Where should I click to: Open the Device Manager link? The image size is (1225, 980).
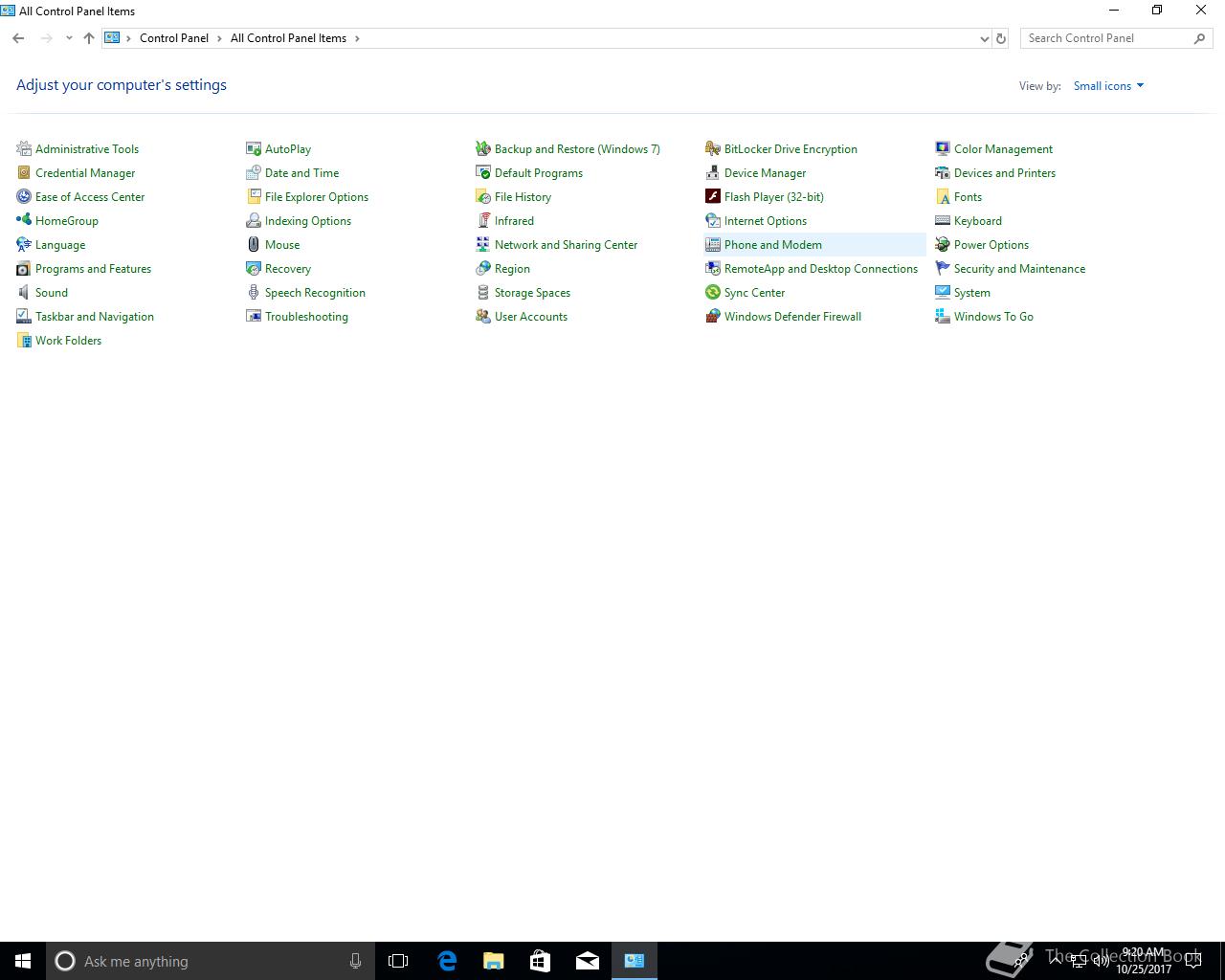point(765,172)
